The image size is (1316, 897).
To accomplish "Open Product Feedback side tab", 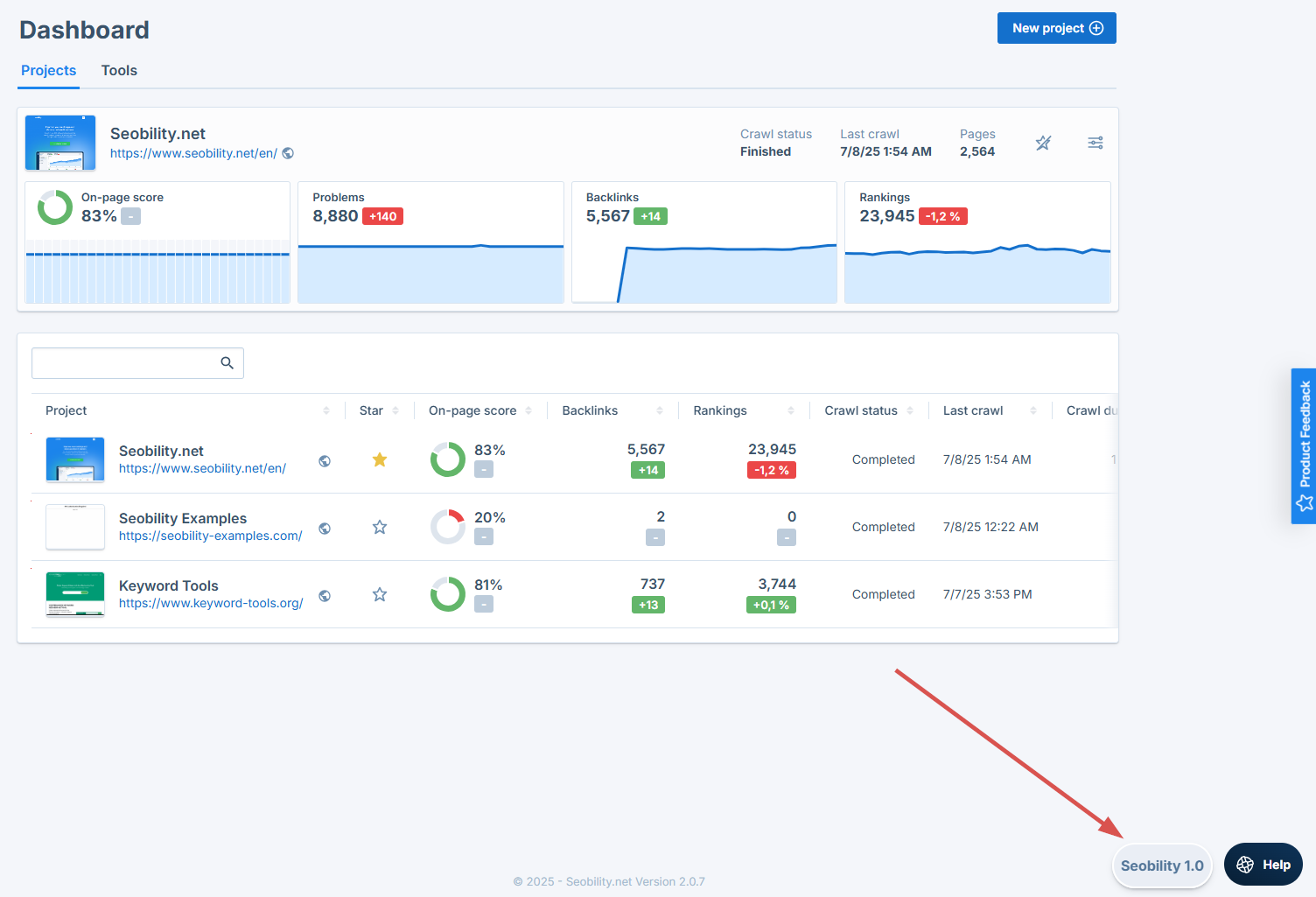I will (x=1304, y=445).
